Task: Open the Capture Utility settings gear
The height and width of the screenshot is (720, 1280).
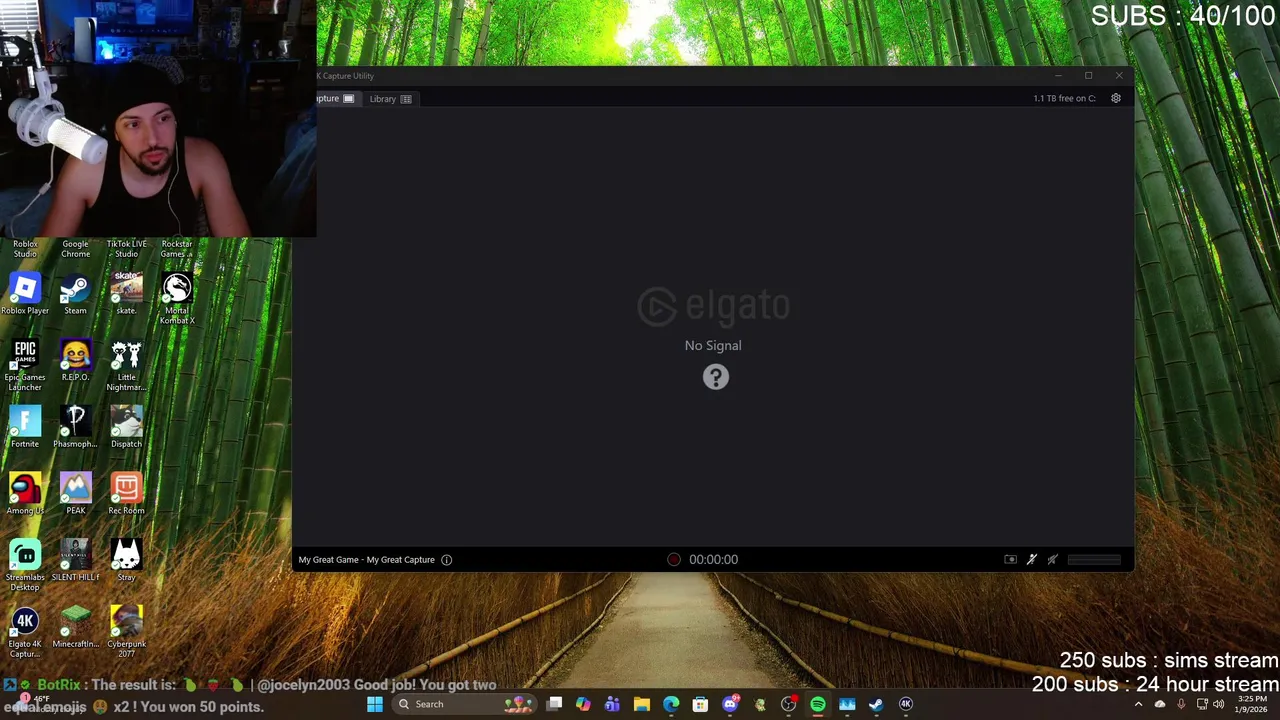Action: coord(1116,98)
